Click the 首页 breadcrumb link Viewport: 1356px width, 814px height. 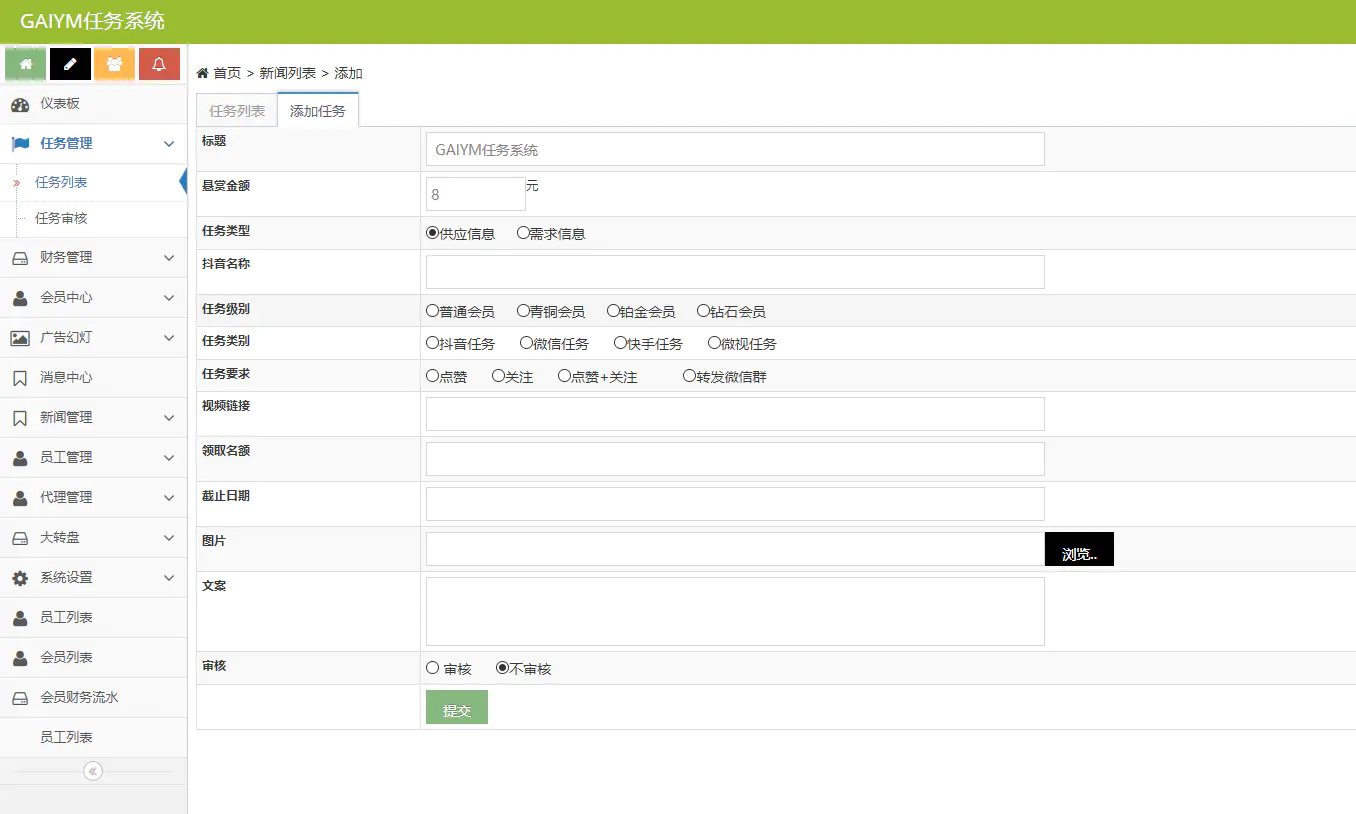[226, 73]
